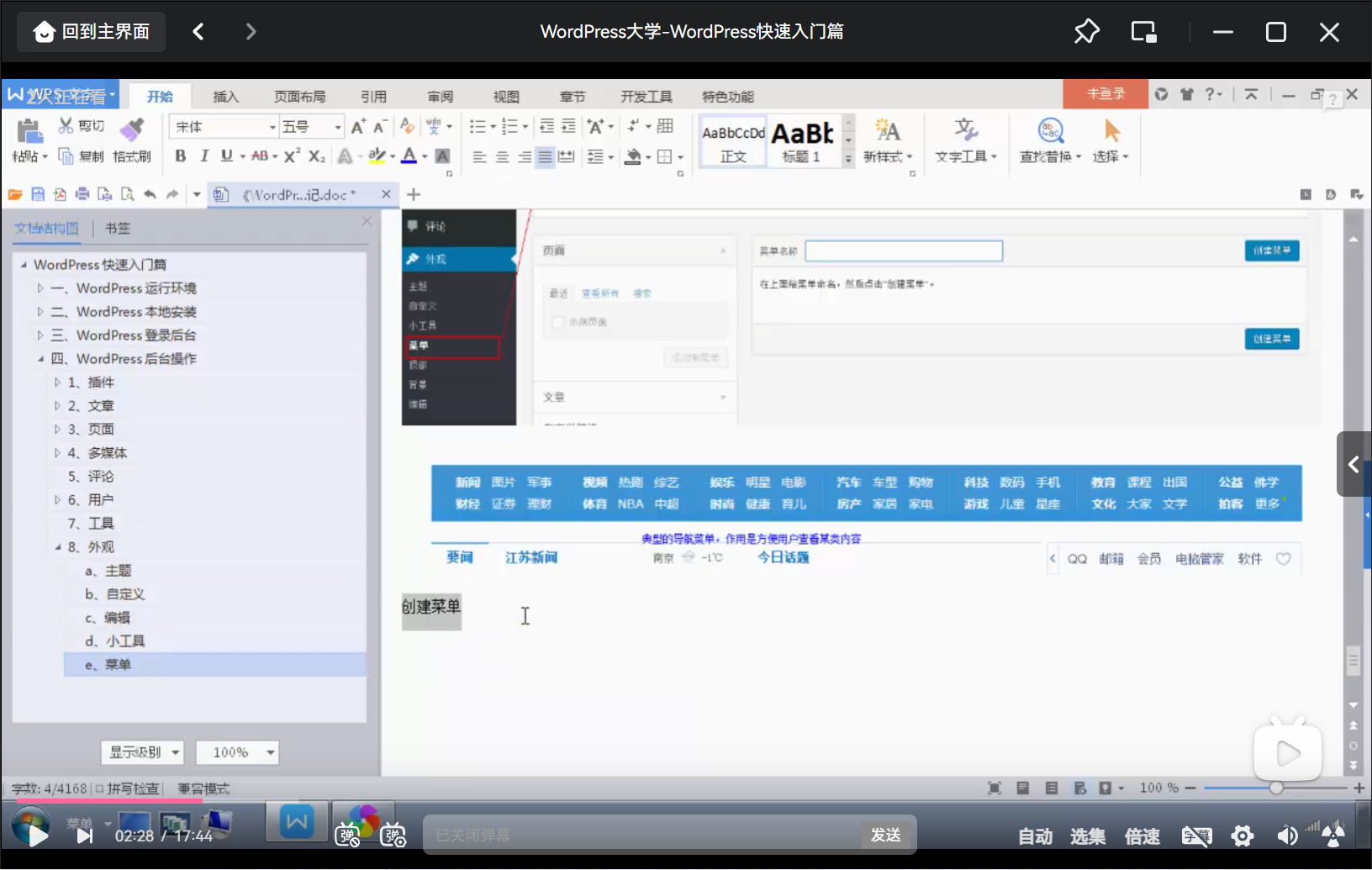
Task: Apply the yellow highlight color
Action: 377,156
